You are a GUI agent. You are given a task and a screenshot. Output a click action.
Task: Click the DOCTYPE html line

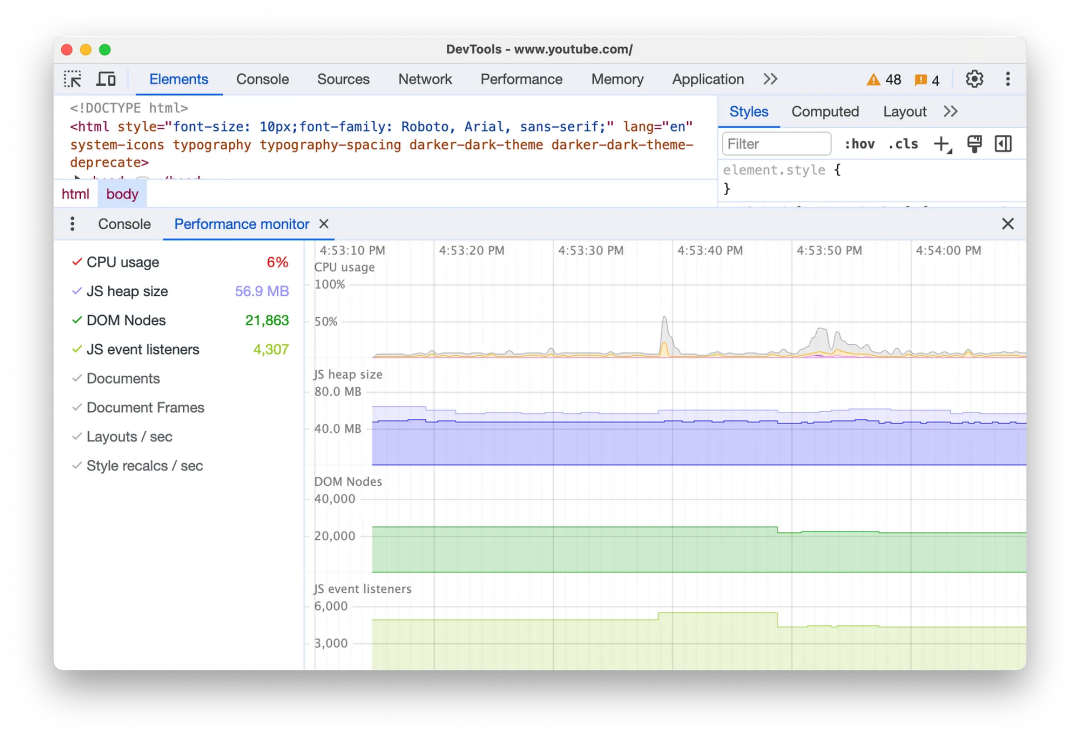(x=129, y=108)
